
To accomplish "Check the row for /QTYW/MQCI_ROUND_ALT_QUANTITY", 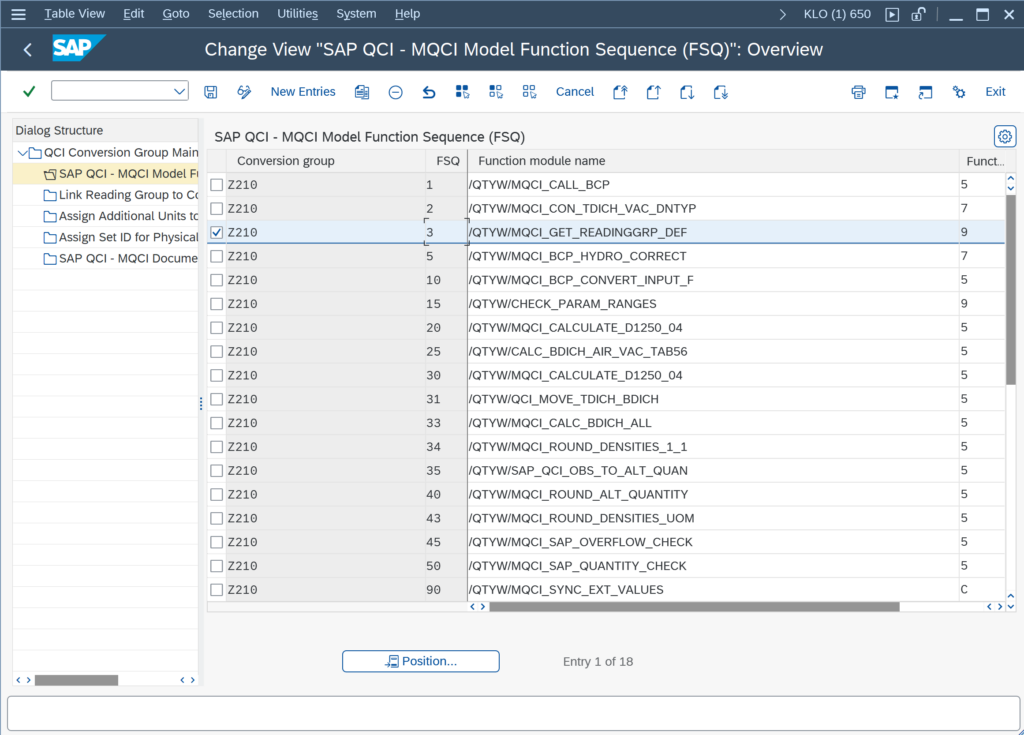I will pos(217,495).
